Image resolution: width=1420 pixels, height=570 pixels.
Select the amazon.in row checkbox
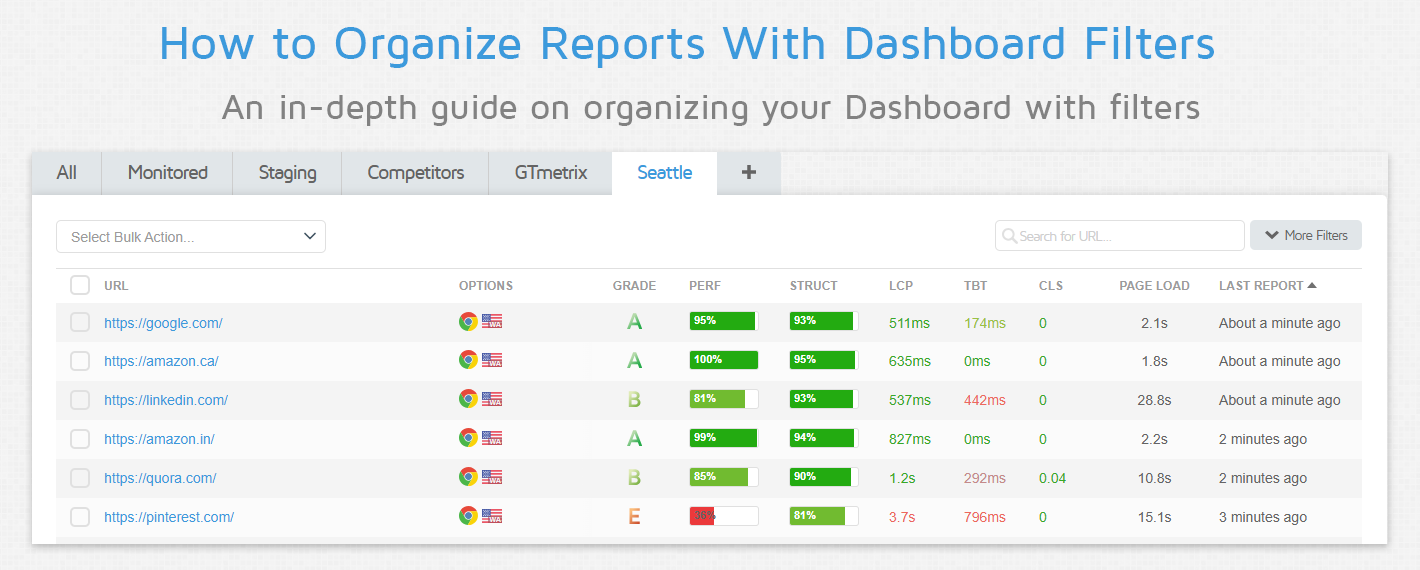80,439
